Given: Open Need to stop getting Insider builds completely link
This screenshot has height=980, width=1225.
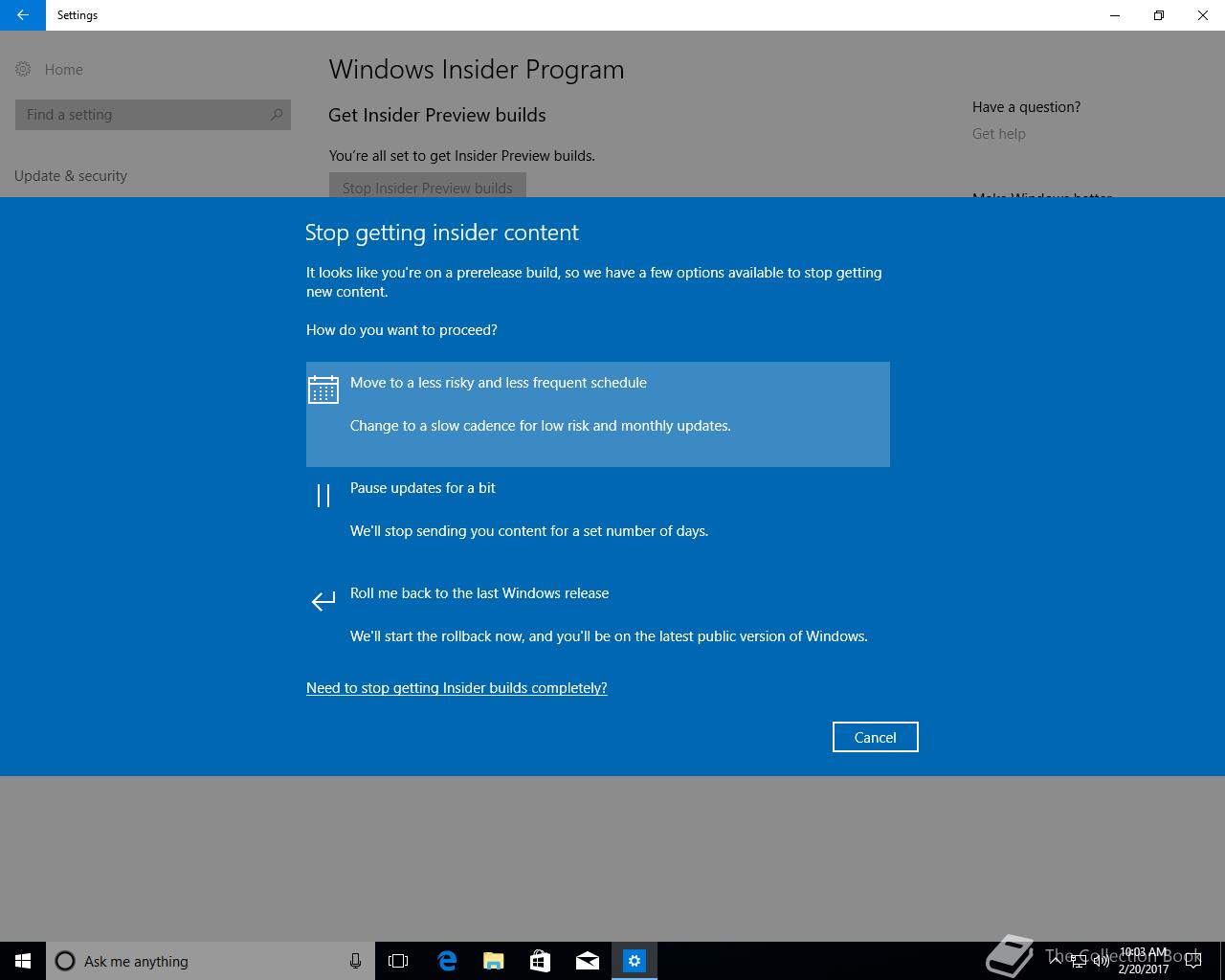Looking at the screenshot, I should (x=457, y=688).
